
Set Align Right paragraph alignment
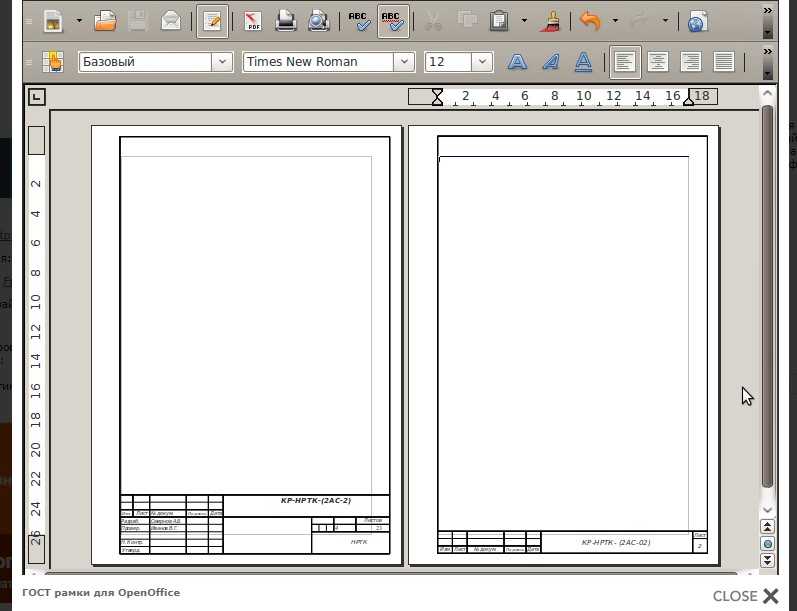[x=691, y=62]
